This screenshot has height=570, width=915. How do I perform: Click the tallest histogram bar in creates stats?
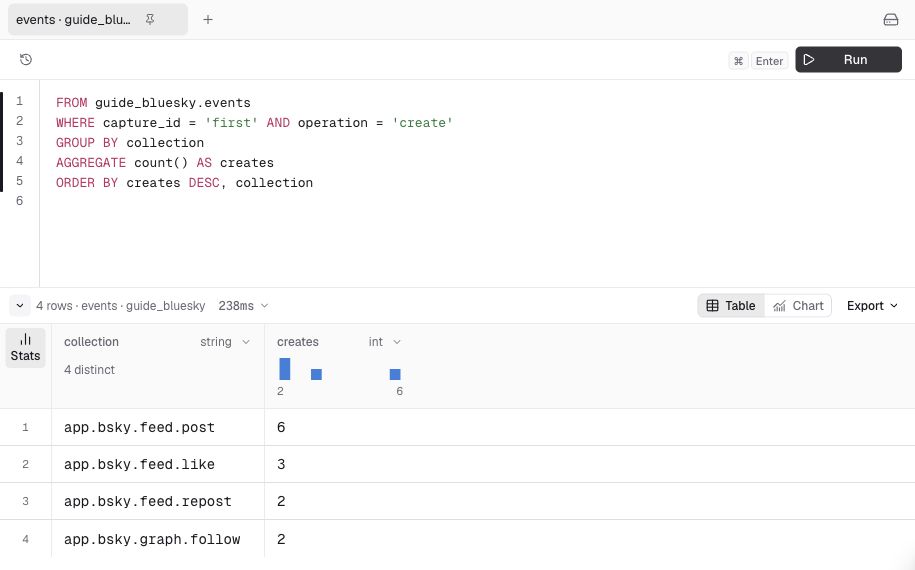pos(285,369)
